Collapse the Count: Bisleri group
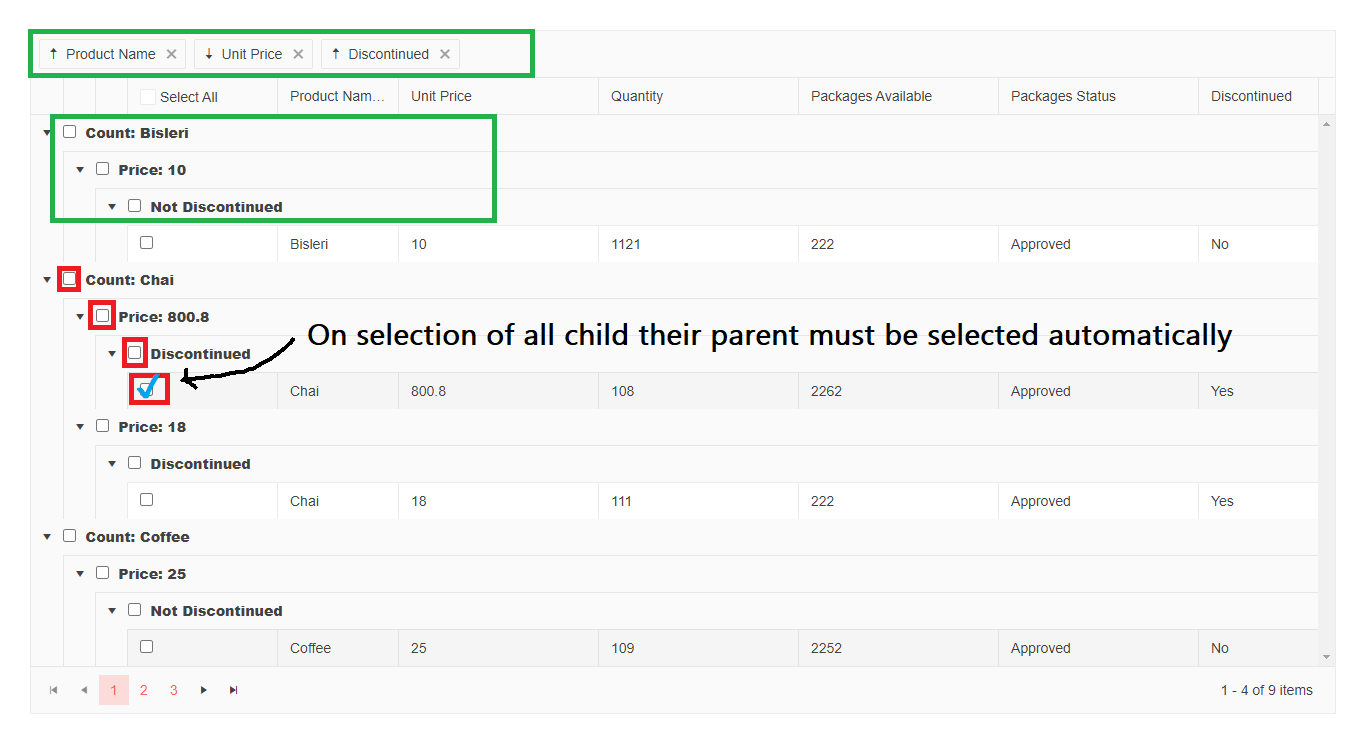The height and width of the screenshot is (744, 1366). click(47, 133)
